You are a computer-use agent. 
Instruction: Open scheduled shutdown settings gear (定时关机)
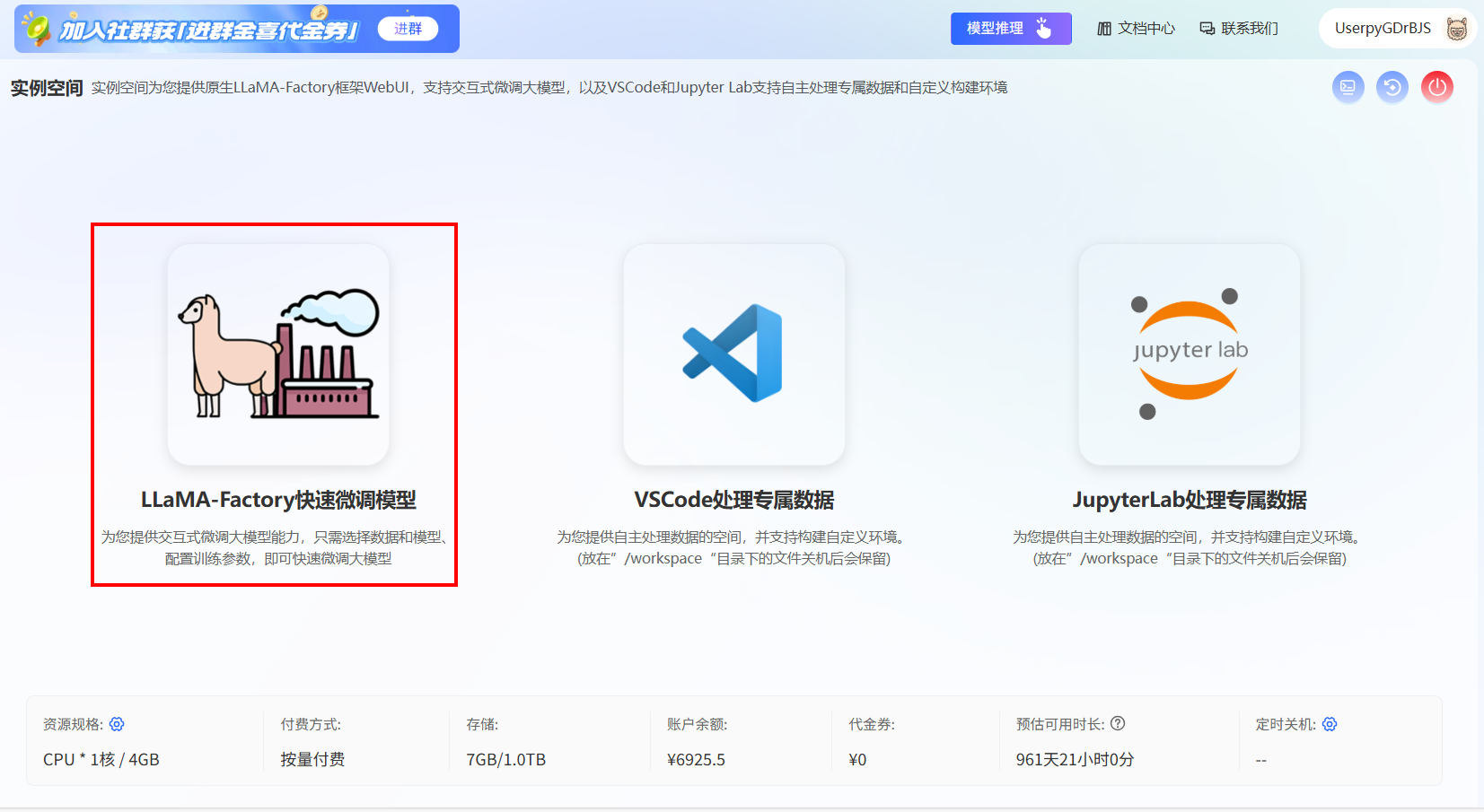(1330, 724)
